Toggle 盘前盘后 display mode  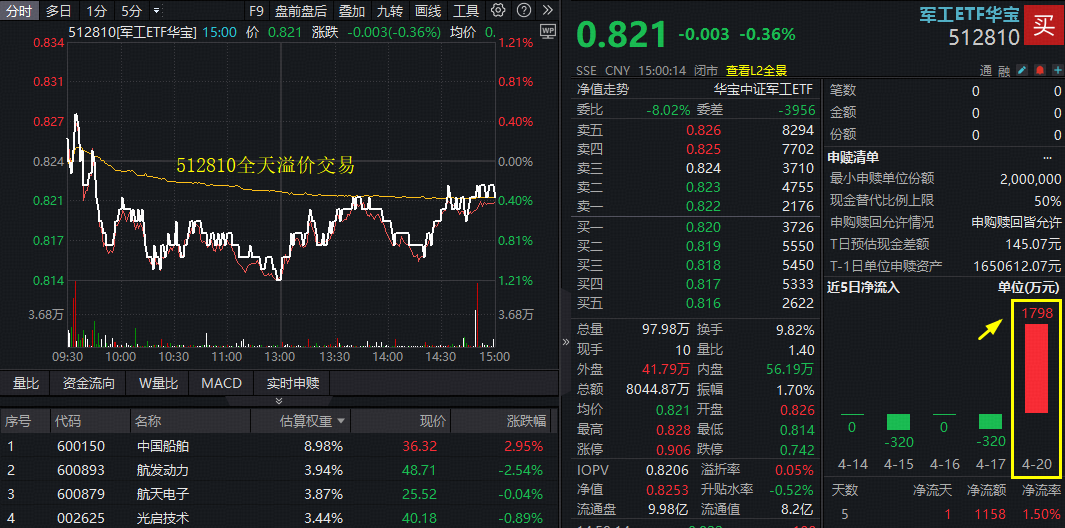pyautogui.click(x=299, y=11)
